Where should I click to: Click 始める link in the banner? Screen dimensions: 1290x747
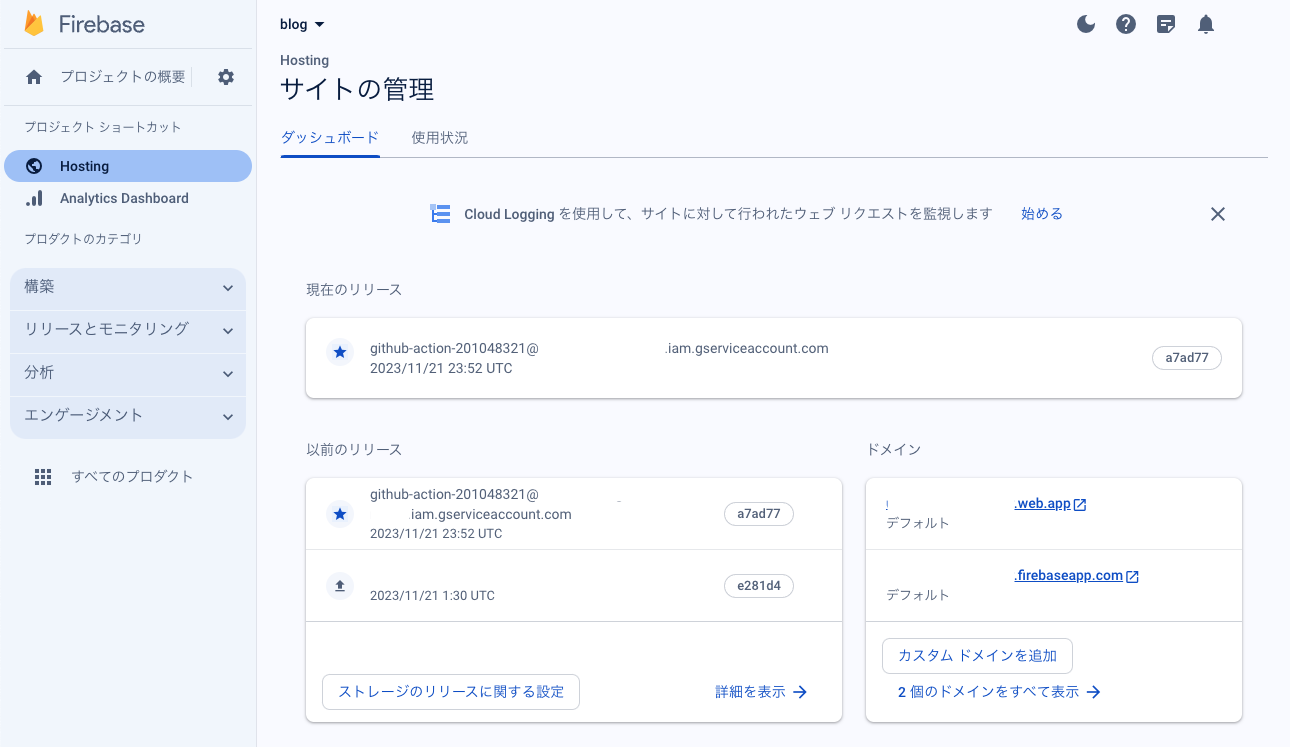(1042, 213)
